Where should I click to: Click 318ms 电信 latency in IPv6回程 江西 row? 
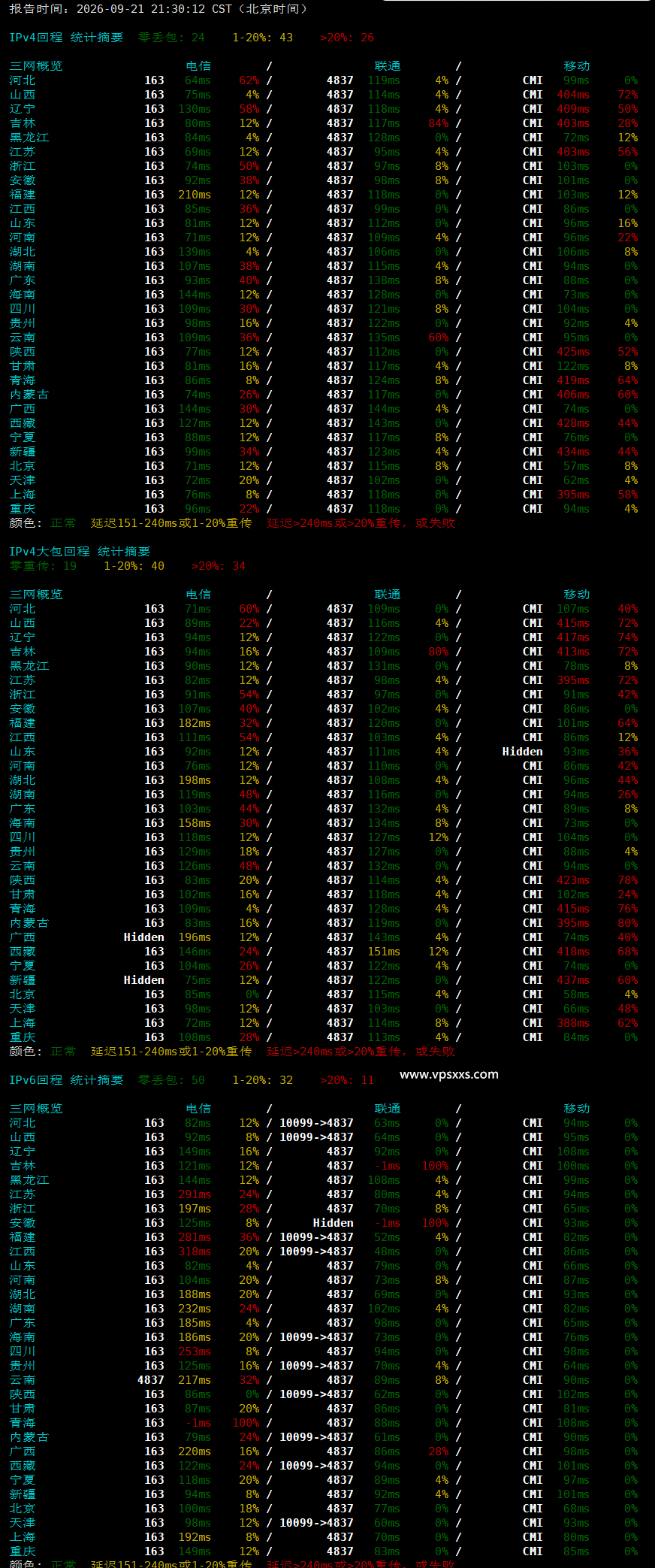(x=195, y=1252)
